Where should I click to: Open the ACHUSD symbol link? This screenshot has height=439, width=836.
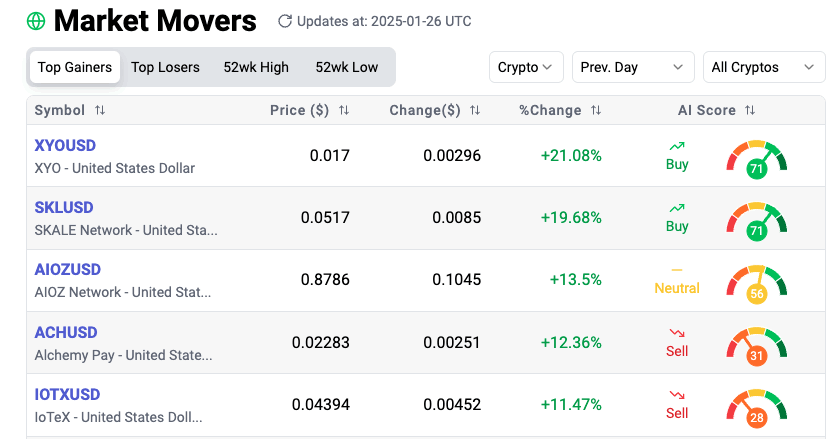tap(66, 332)
